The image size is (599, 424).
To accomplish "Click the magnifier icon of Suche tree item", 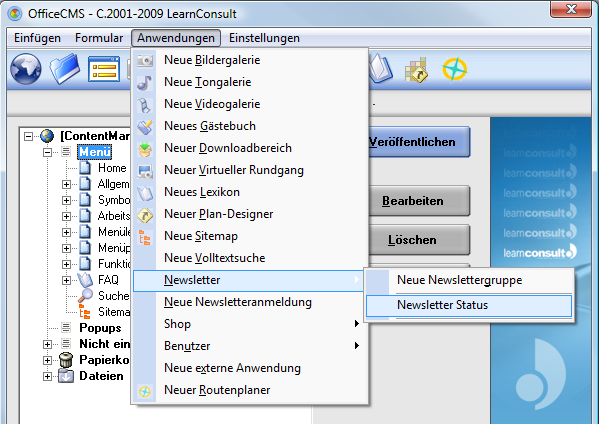I will click(x=85, y=296).
